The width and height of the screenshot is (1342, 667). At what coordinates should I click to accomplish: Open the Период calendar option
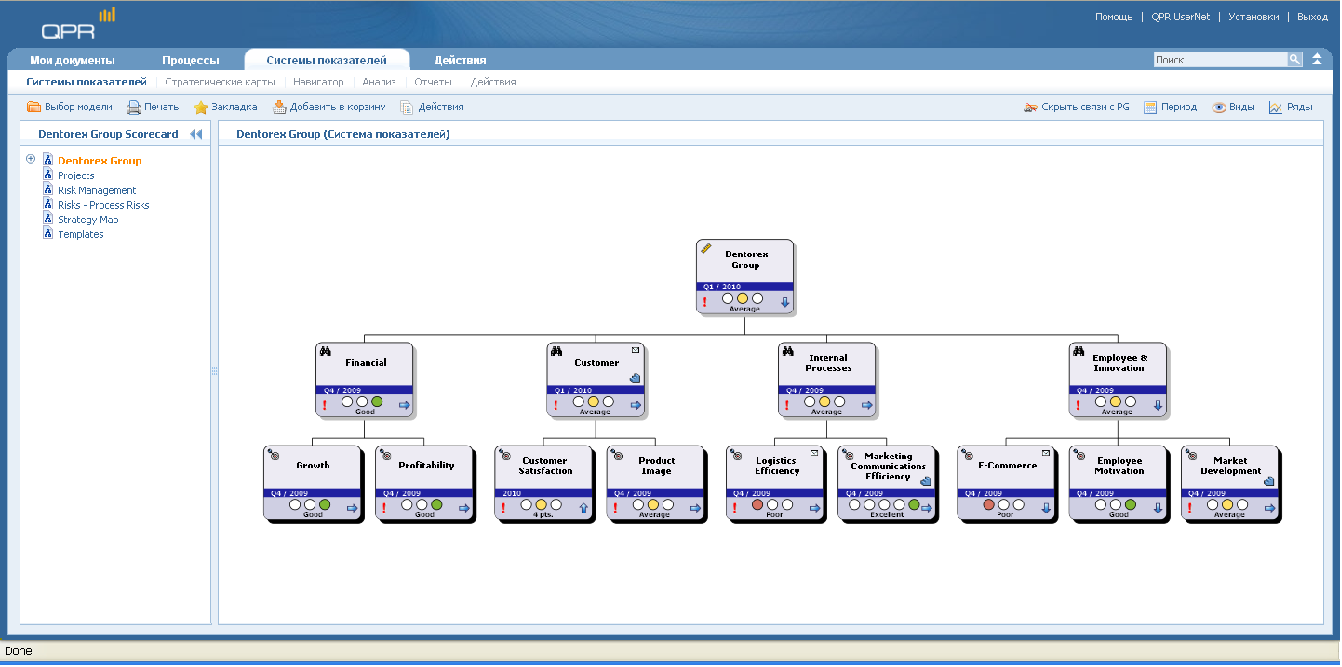click(x=1170, y=107)
